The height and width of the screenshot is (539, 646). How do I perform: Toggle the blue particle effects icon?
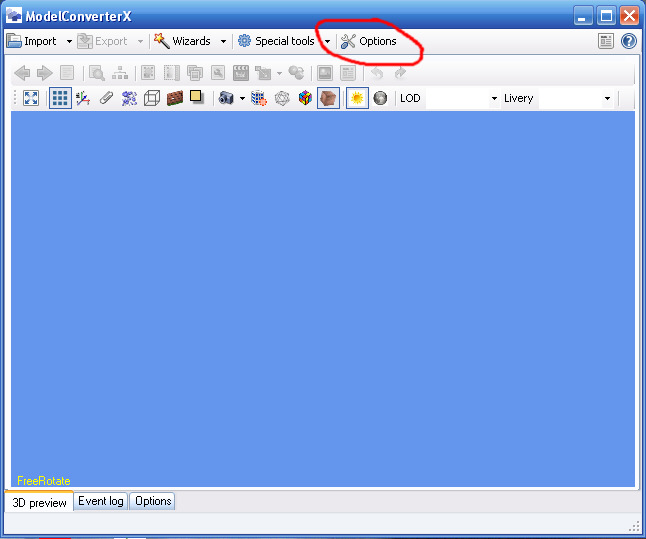coord(129,98)
